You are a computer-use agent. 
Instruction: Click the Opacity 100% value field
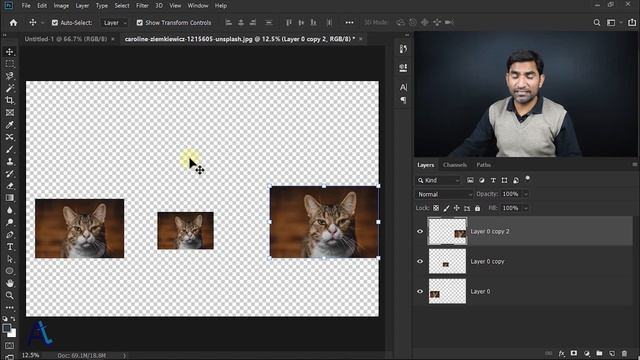[x=511, y=194]
